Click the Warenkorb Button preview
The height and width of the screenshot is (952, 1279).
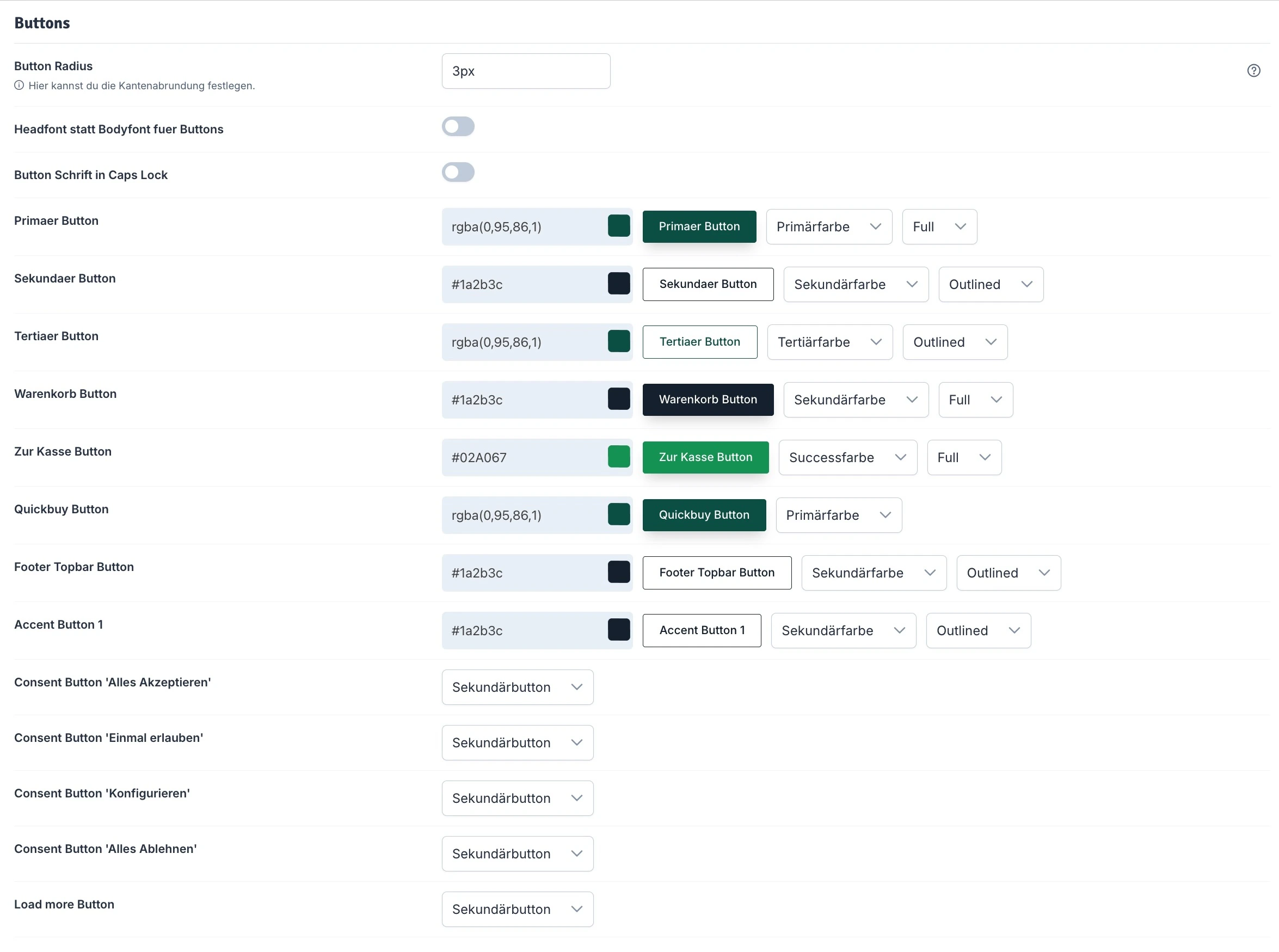pyautogui.click(x=708, y=400)
